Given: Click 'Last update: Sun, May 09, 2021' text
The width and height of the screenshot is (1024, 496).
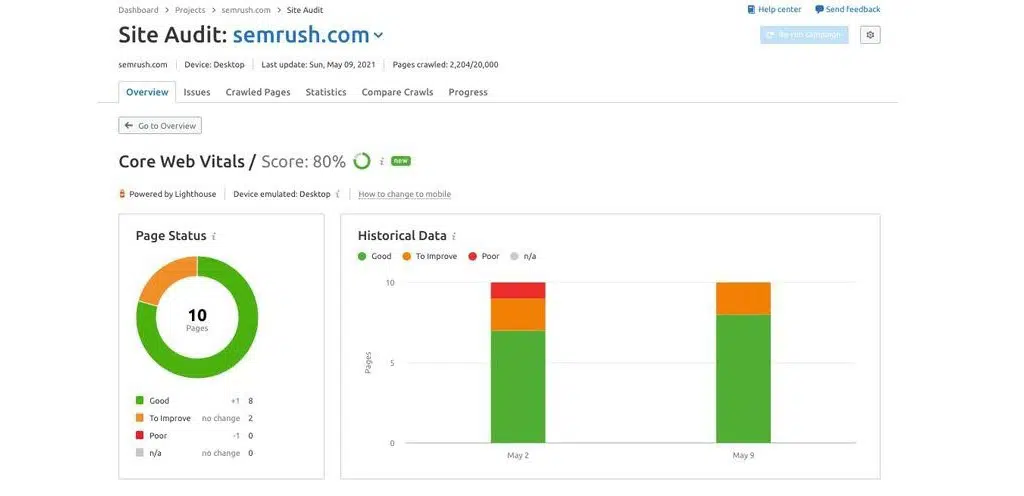Looking at the screenshot, I should point(318,65).
